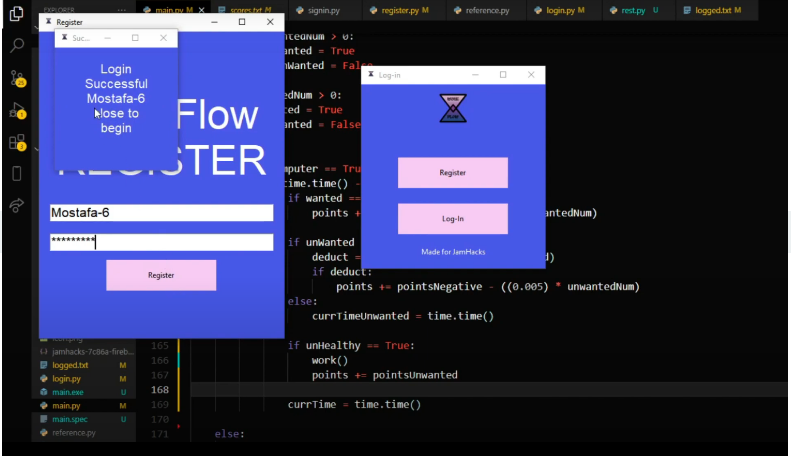Click the masked password input field
Screen dimensions: 791x456
pyautogui.click(x=161, y=242)
